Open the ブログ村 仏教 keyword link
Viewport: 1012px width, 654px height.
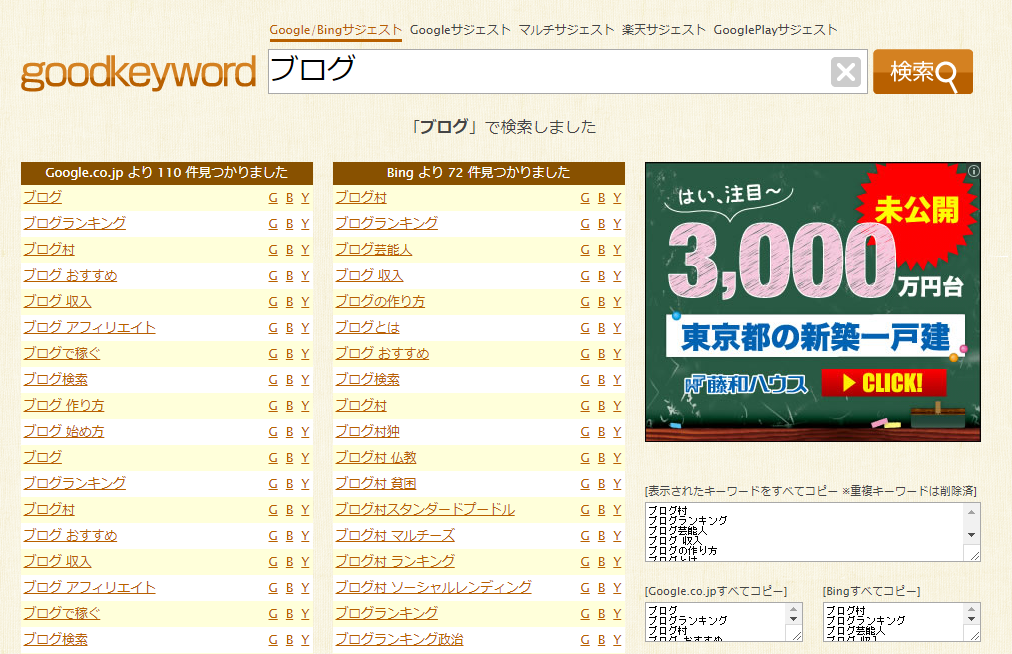click(x=376, y=458)
